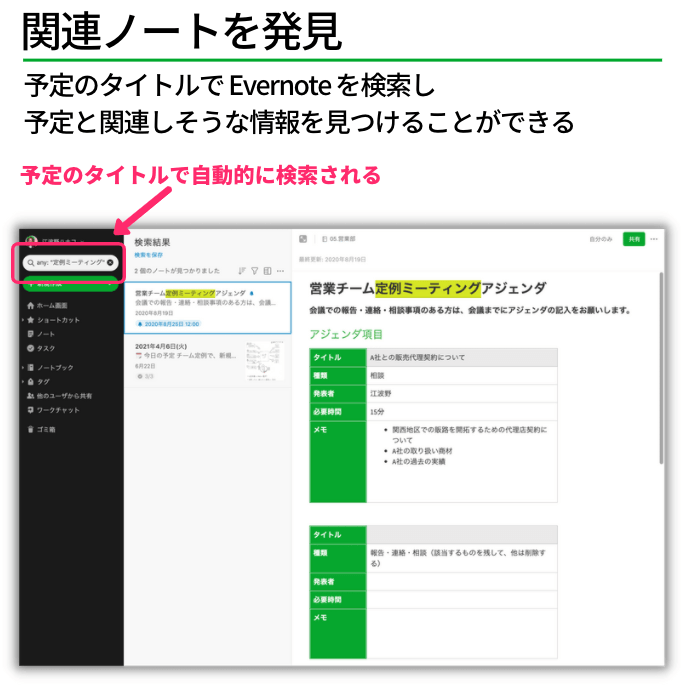Select the 2021年4月6日(火) note card

coord(208,361)
